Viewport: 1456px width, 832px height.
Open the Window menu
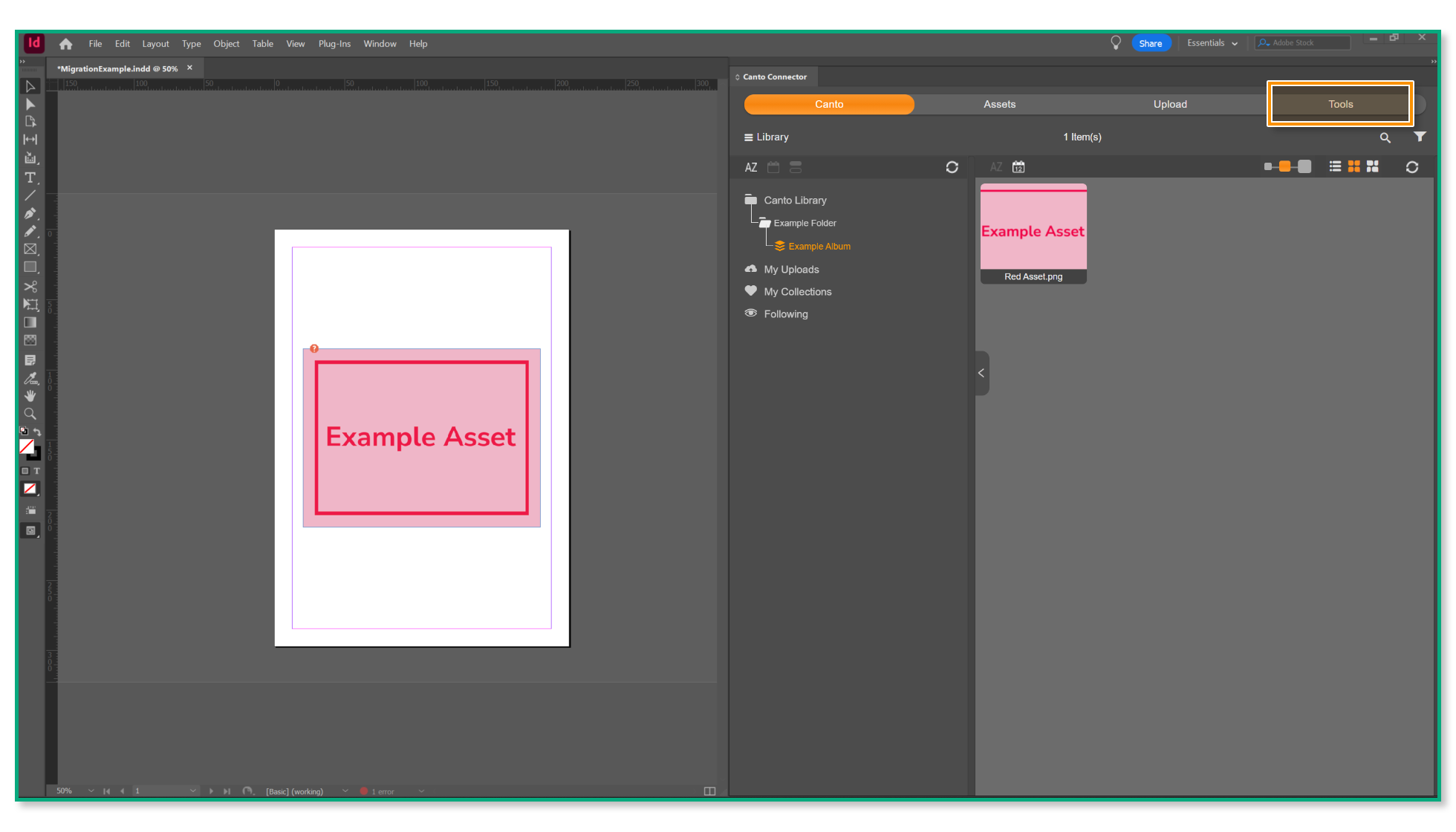(x=380, y=43)
